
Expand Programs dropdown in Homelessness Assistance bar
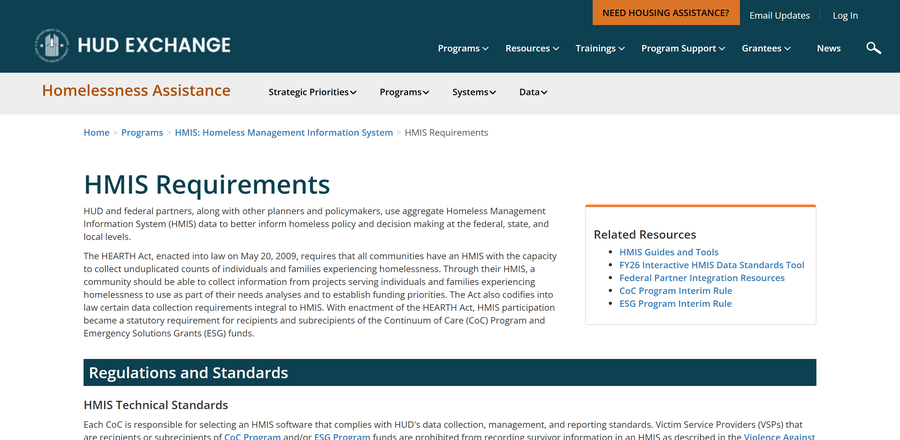click(404, 92)
